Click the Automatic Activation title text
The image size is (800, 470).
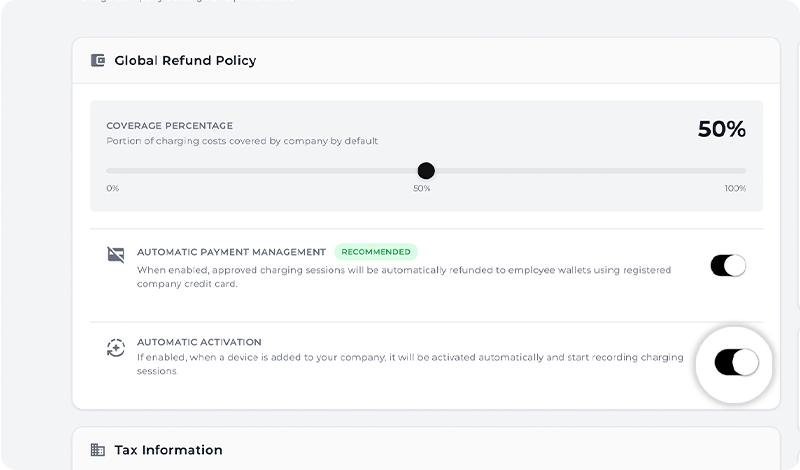pos(199,342)
